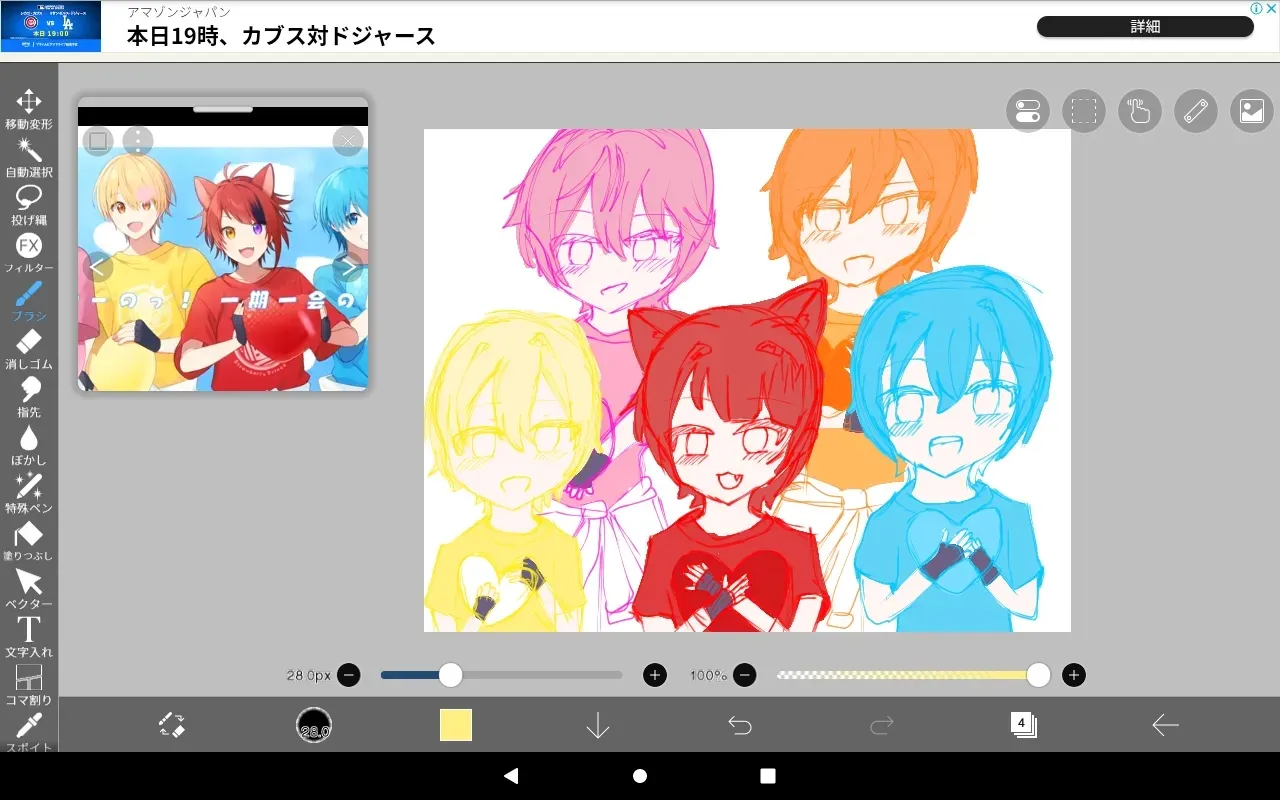The height and width of the screenshot is (800, 1280).
Task: Click the 100% opacity value label
Action: pyautogui.click(x=708, y=675)
